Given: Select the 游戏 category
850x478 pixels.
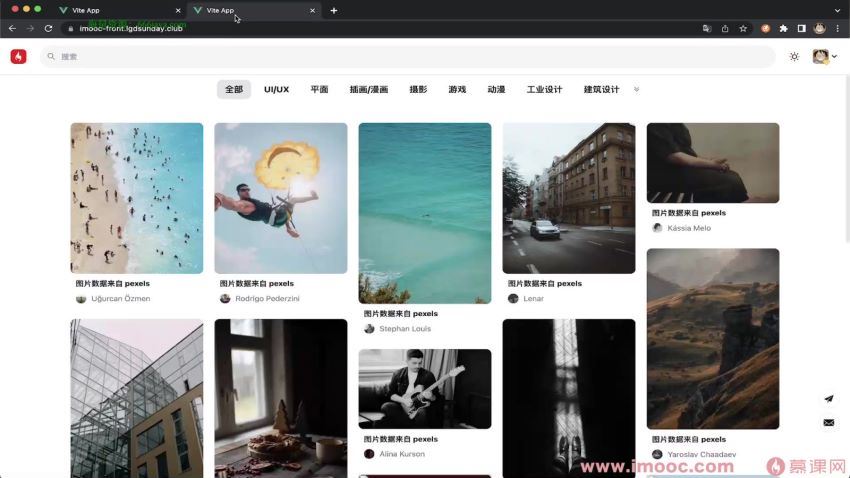Looking at the screenshot, I should point(457,89).
